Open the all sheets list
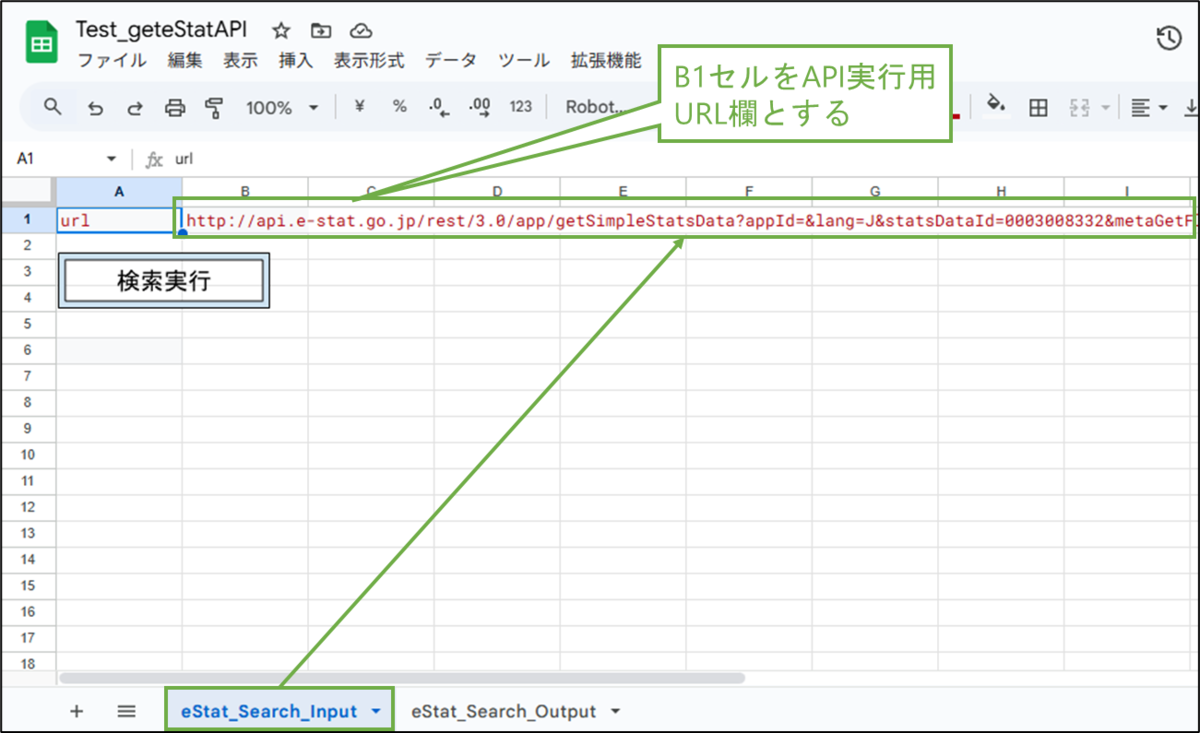Screen dimensions: 1200x733 [126, 711]
